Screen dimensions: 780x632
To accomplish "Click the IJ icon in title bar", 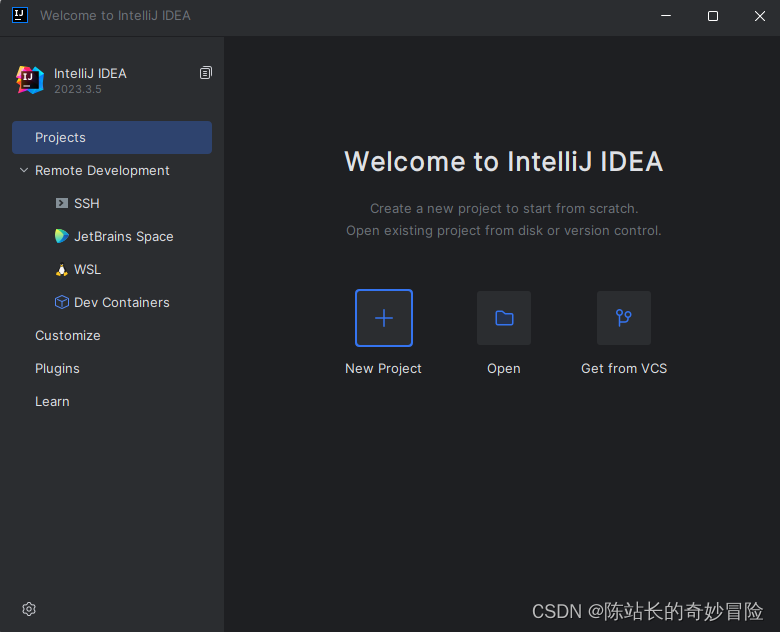I will (x=19, y=15).
